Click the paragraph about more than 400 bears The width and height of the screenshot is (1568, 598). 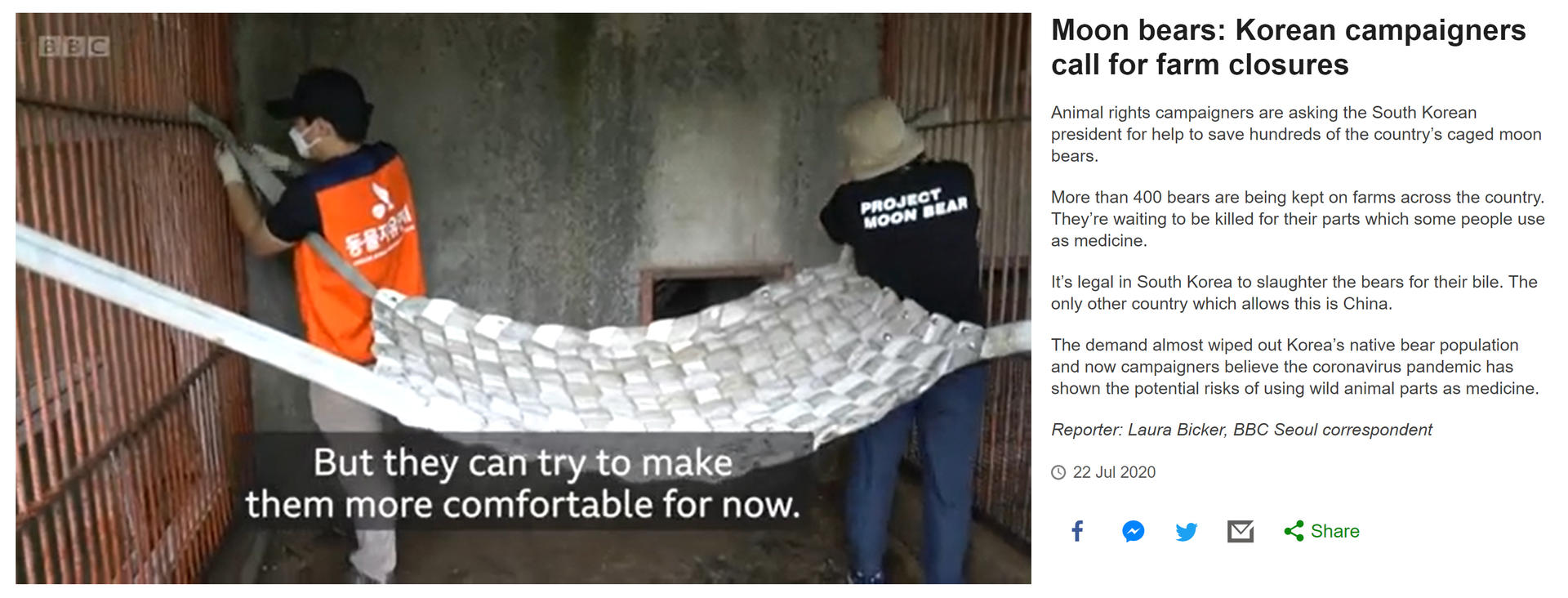pos(1298,219)
